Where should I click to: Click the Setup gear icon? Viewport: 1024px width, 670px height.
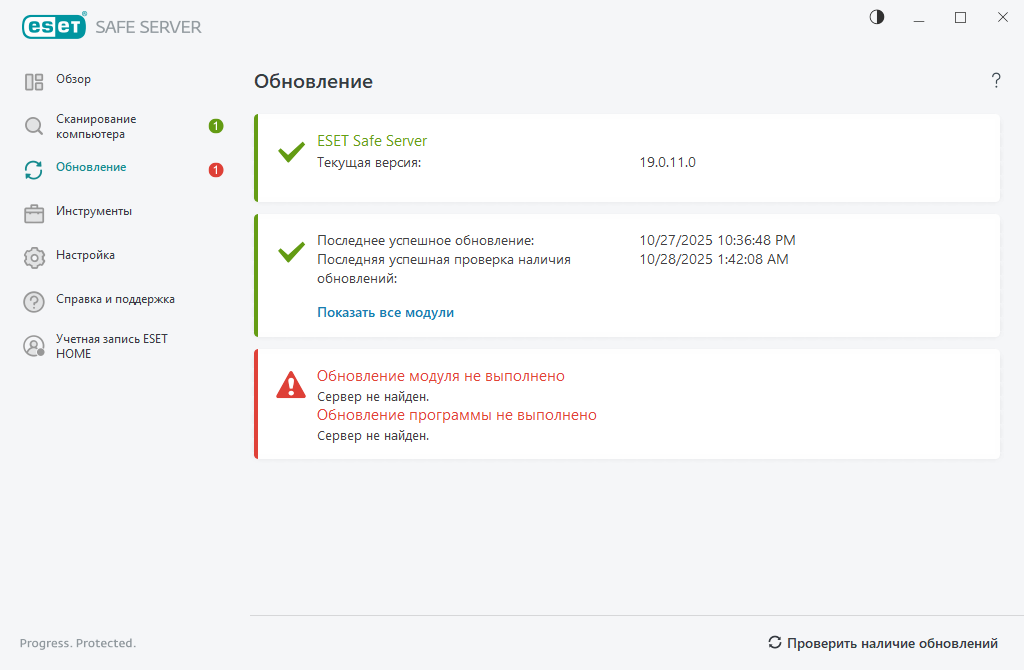coord(34,257)
